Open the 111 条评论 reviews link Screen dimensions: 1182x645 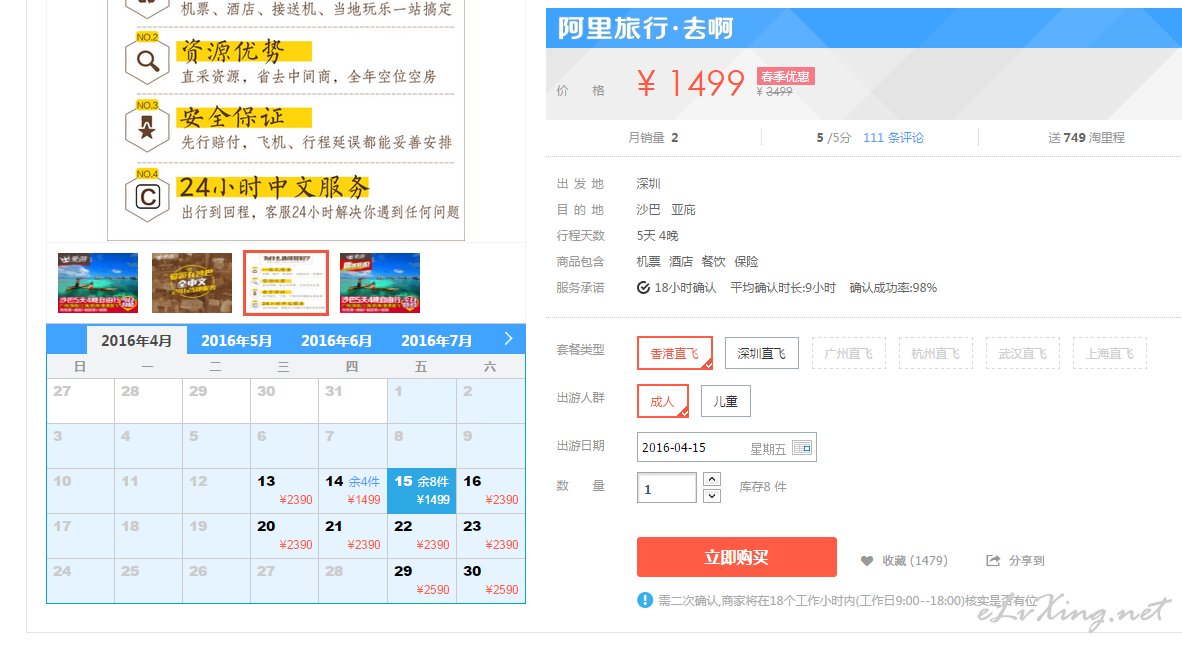(893, 137)
